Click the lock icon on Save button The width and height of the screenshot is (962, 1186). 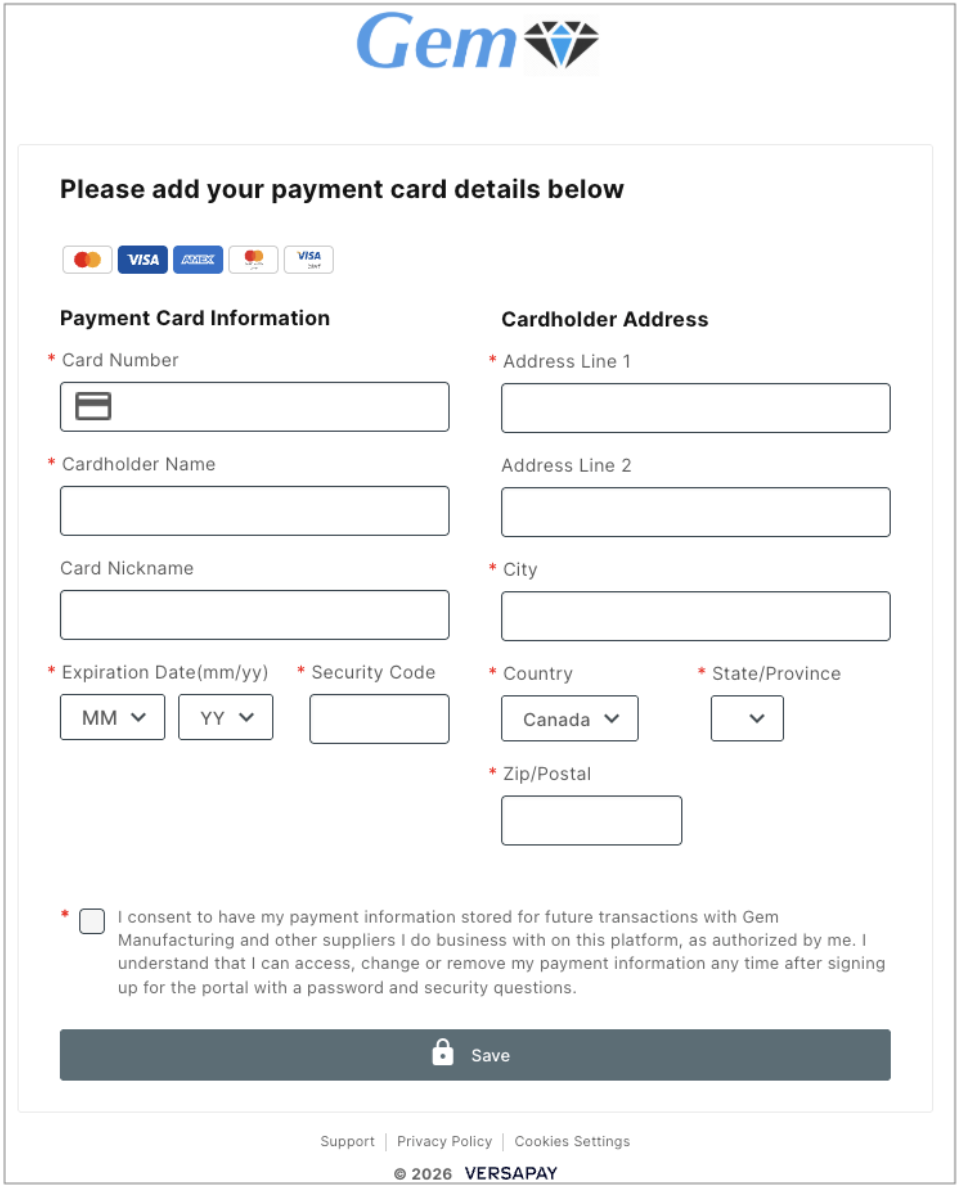[x=442, y=1054]
